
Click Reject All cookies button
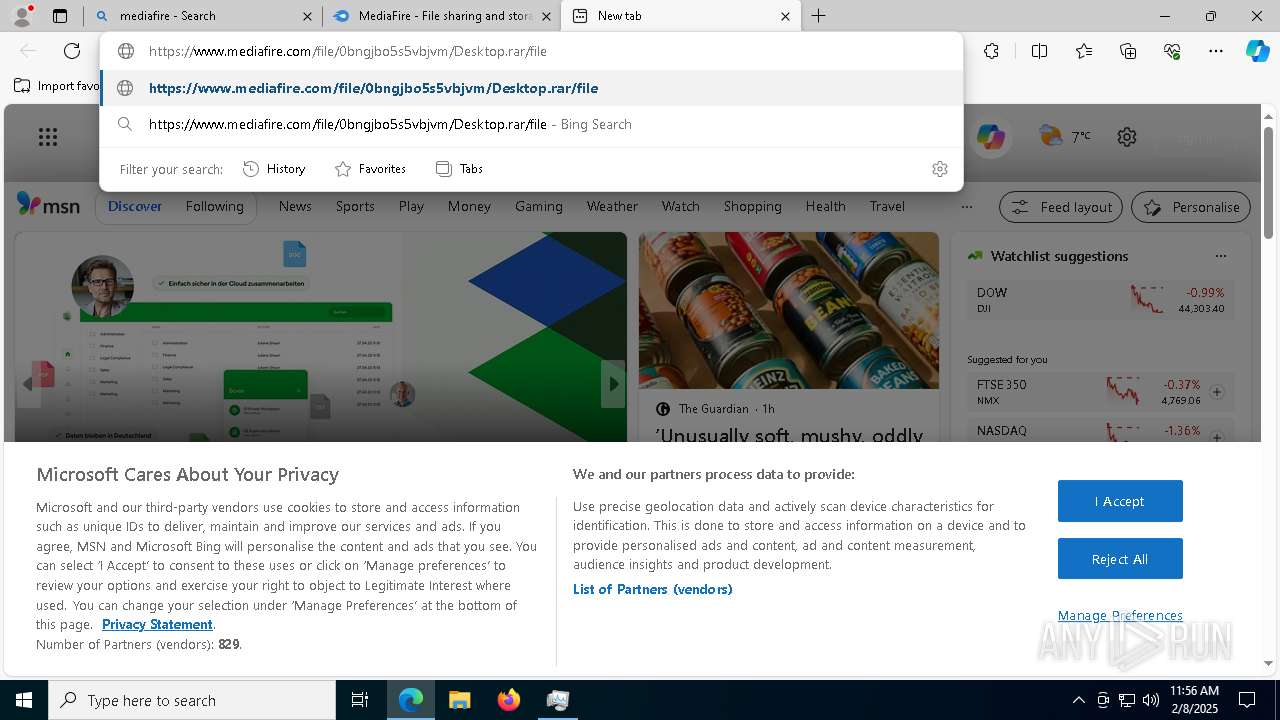1120,559
